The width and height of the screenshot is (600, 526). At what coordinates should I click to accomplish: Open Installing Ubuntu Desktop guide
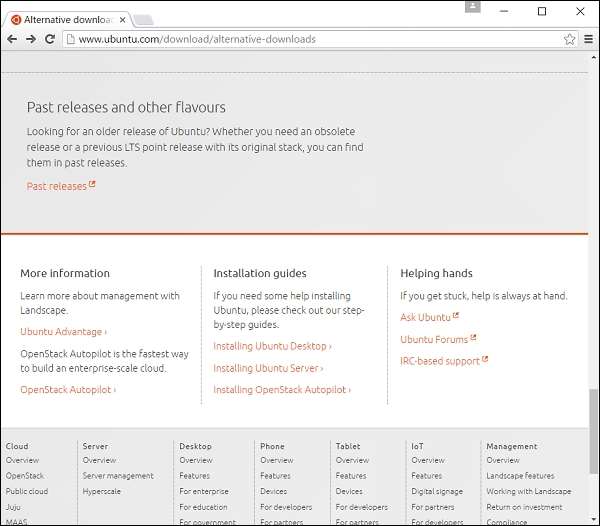coord(272,346)
